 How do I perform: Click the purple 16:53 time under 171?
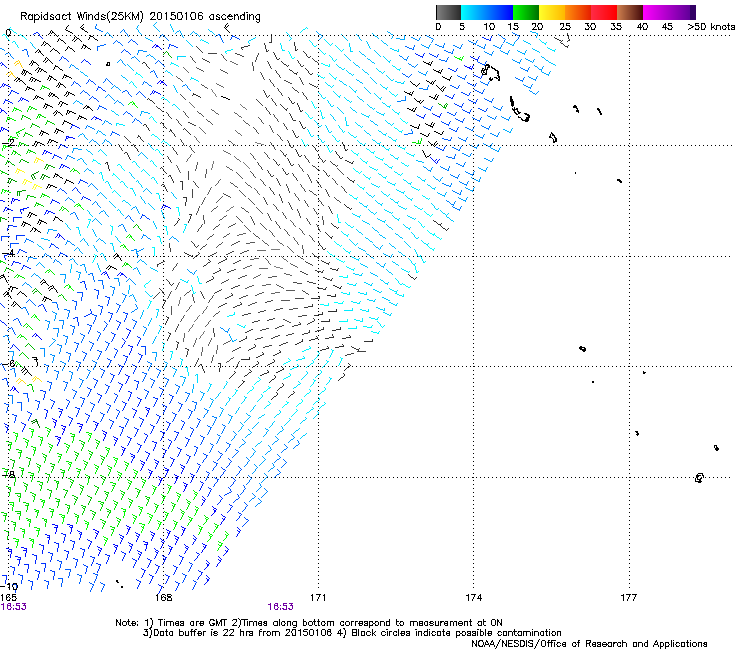[x=280, y=607]
